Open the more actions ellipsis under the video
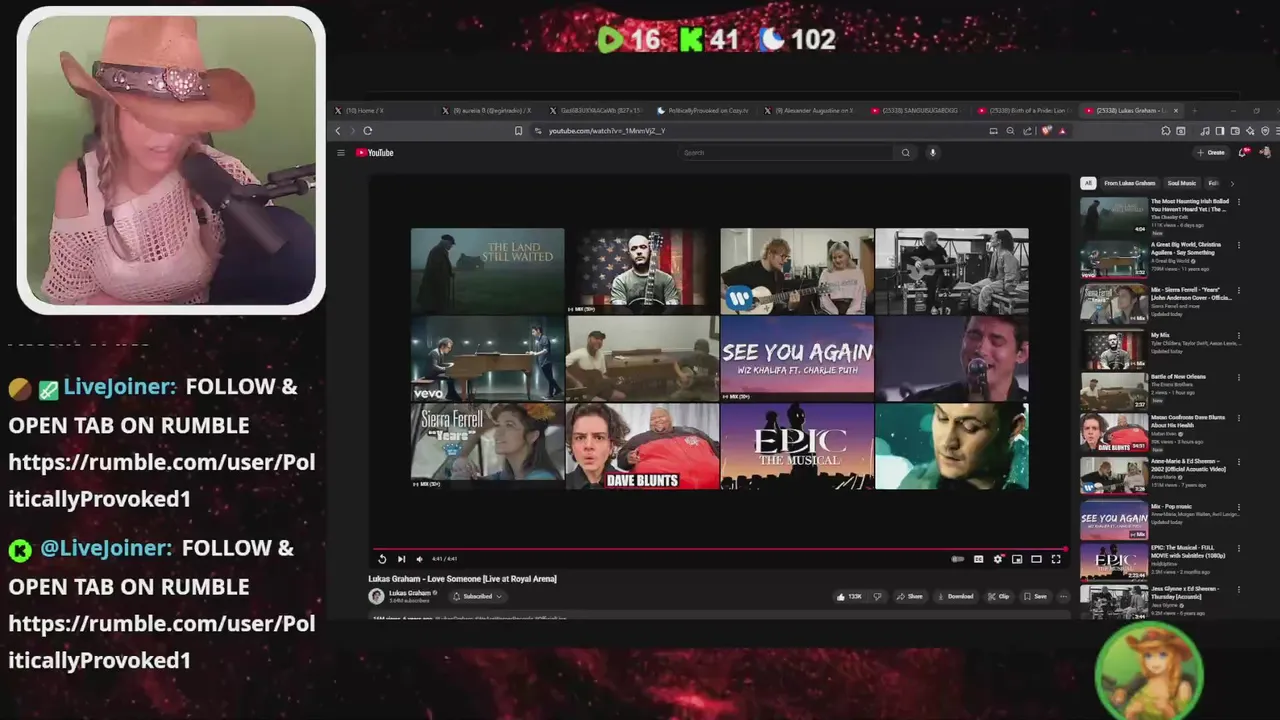This screenshot has height=720, width=1280. (x=1063, y=596)
